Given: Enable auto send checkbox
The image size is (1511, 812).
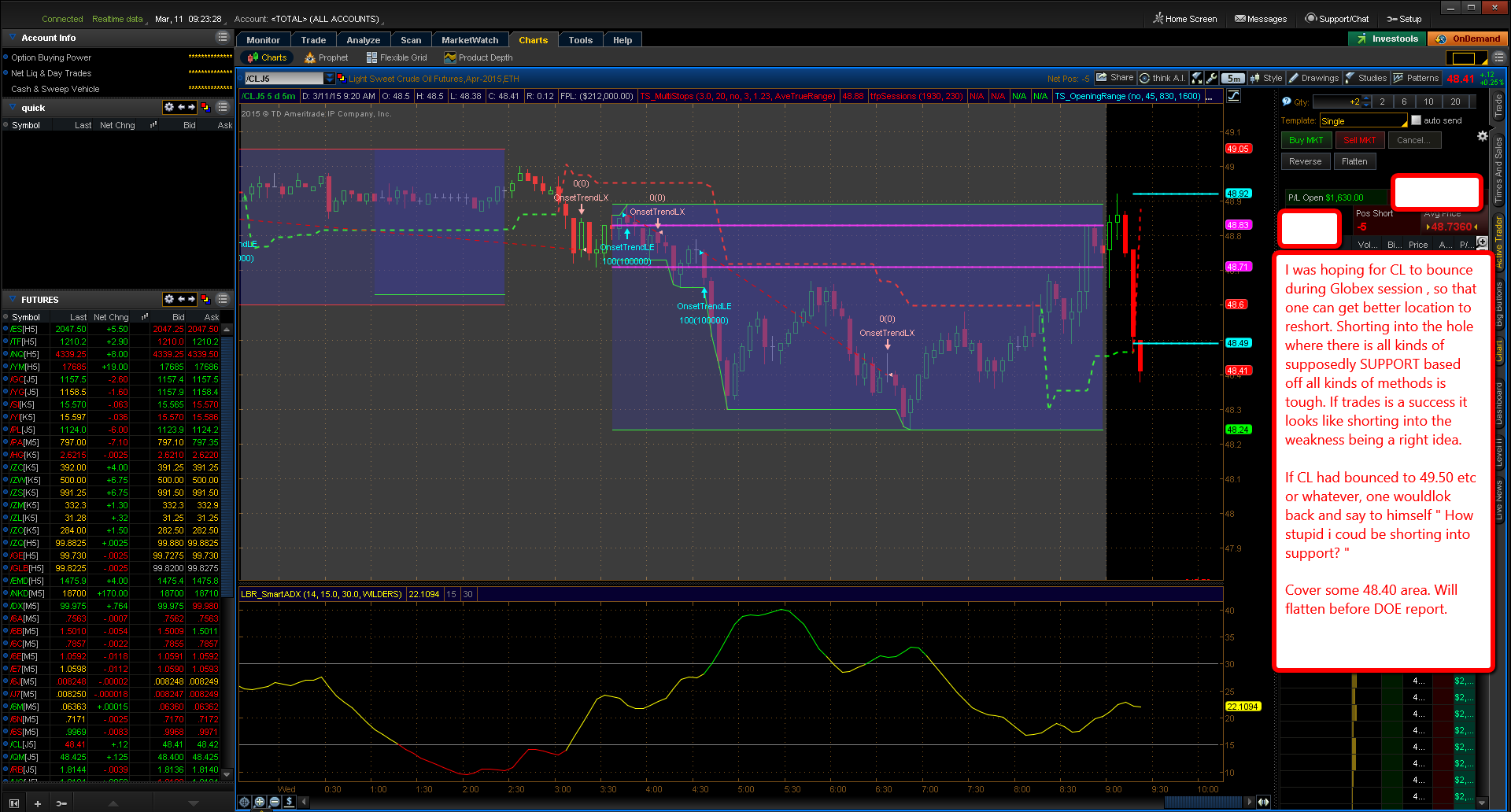Looking at the screenshot, I should (1417, 120).
